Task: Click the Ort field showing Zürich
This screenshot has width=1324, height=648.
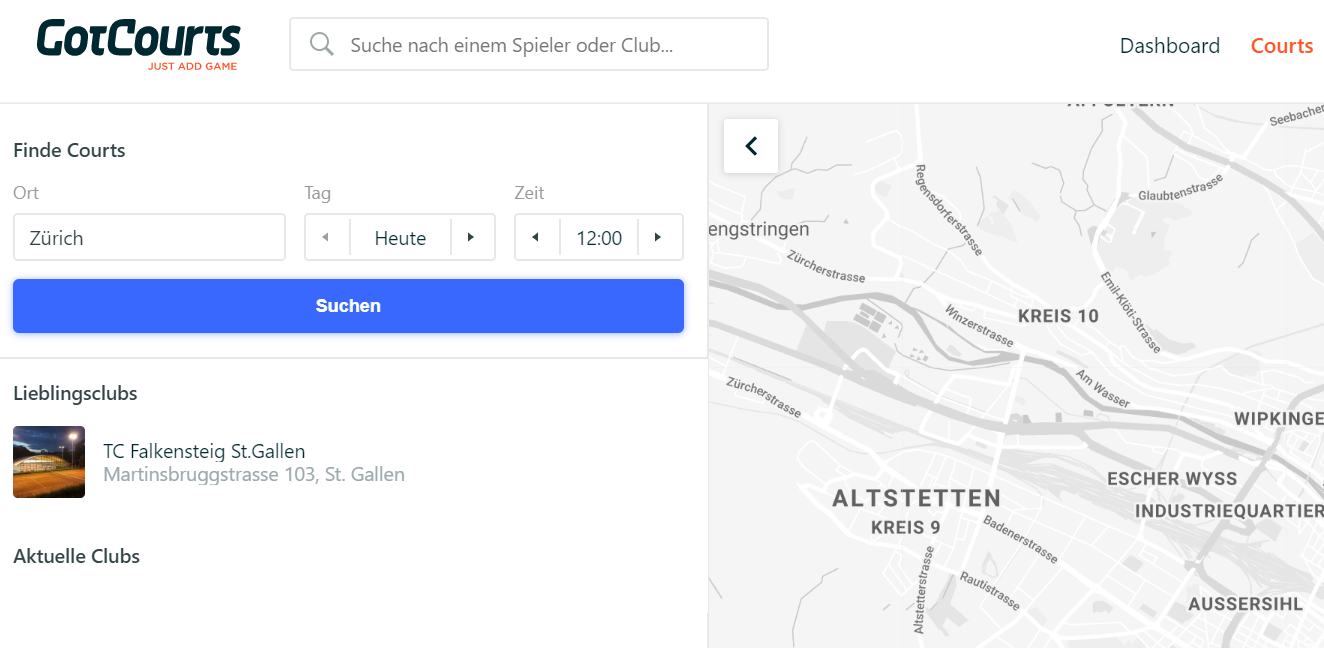Action: (149, 238)
